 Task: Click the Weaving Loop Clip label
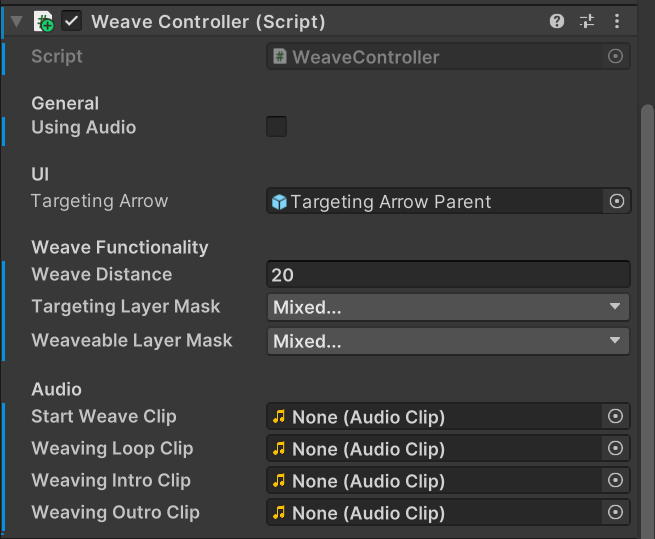point(112,449)
